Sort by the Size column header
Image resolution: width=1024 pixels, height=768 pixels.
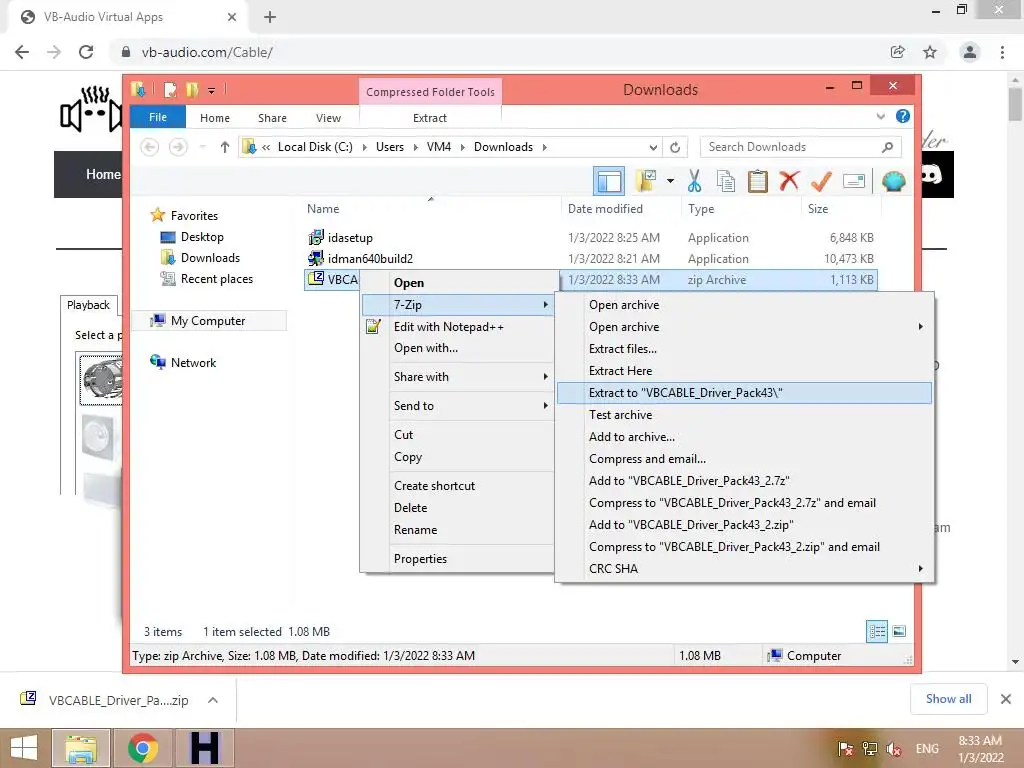click(x=818, y=209)
